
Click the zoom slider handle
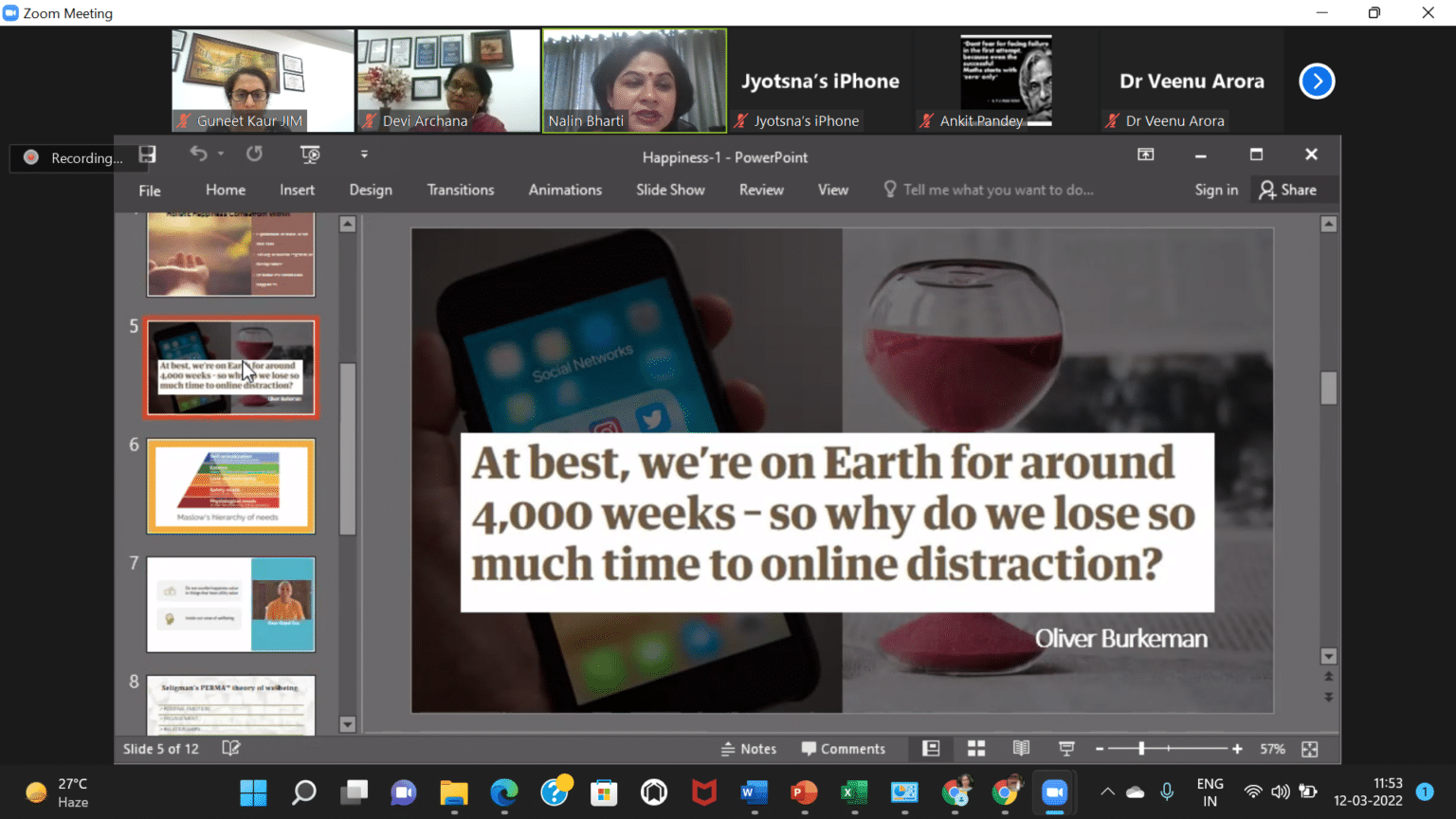pyautogui.click(x=1141, y=749)
